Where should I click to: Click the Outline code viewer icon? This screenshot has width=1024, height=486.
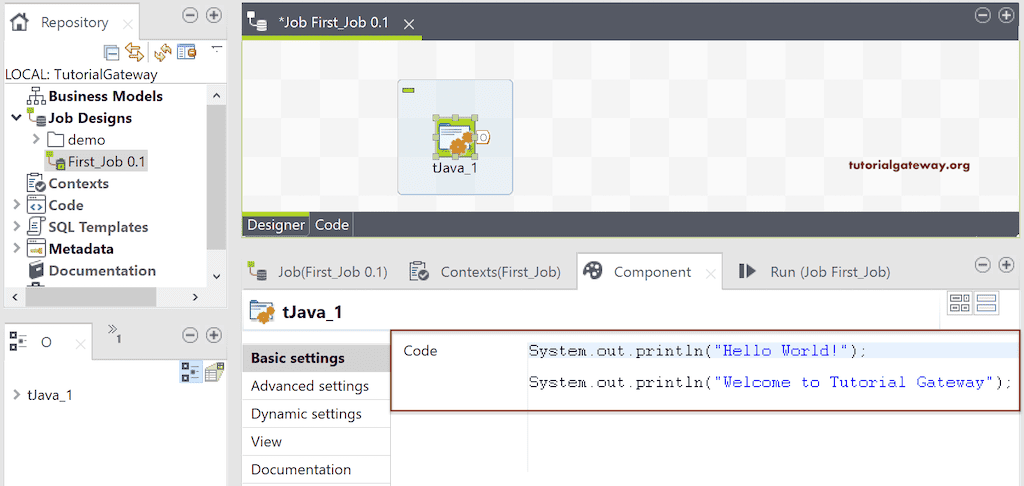click(214, 372)
